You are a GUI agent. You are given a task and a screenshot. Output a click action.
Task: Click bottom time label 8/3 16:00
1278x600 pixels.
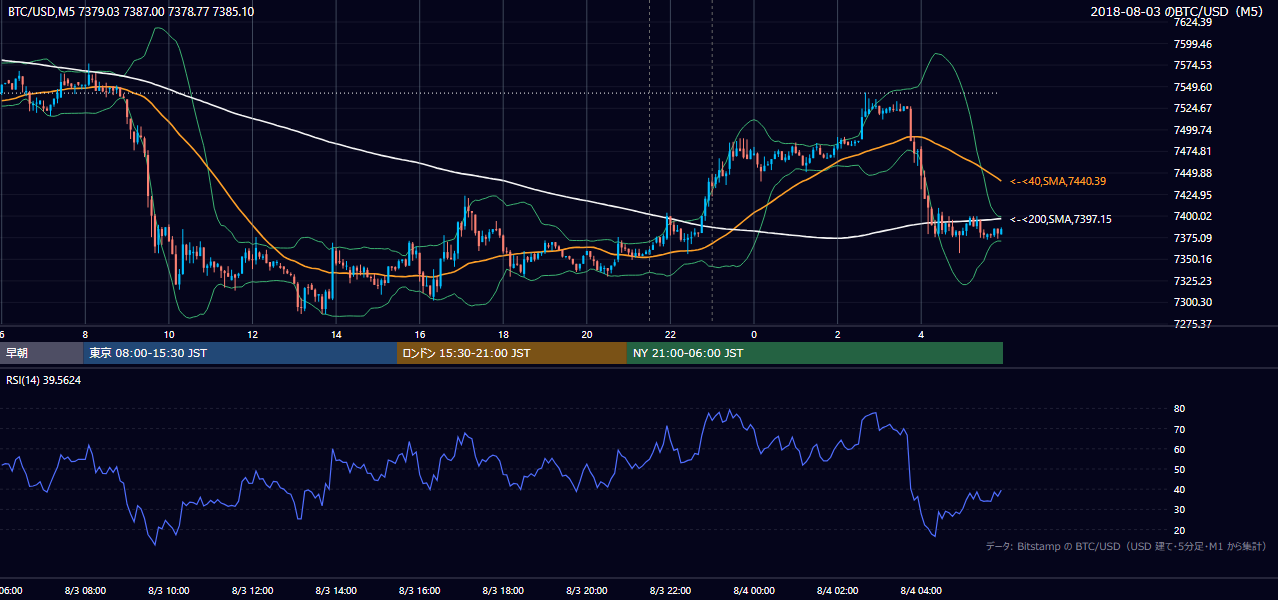click(422, 591)
